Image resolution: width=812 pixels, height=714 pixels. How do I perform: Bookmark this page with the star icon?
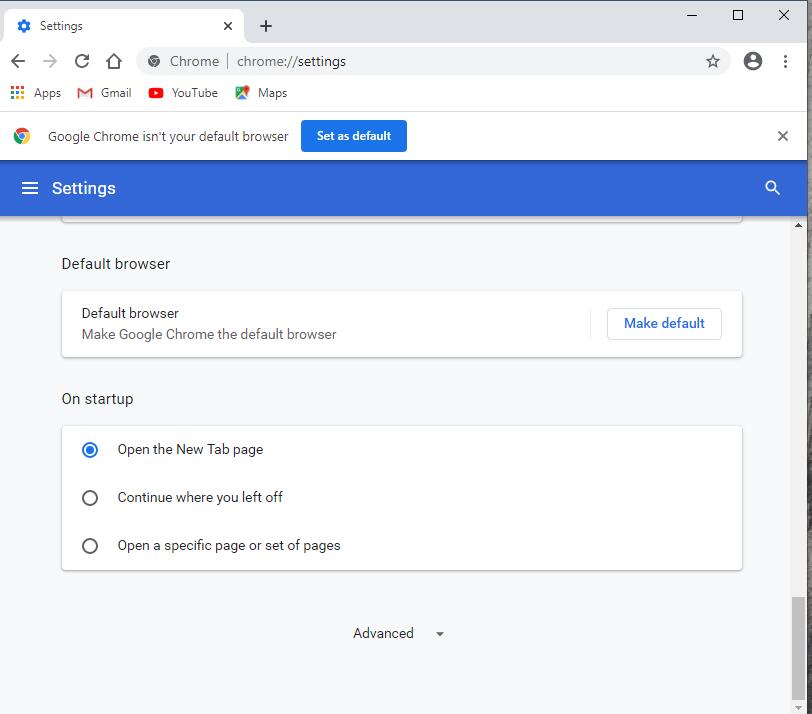tap(713, 61)
